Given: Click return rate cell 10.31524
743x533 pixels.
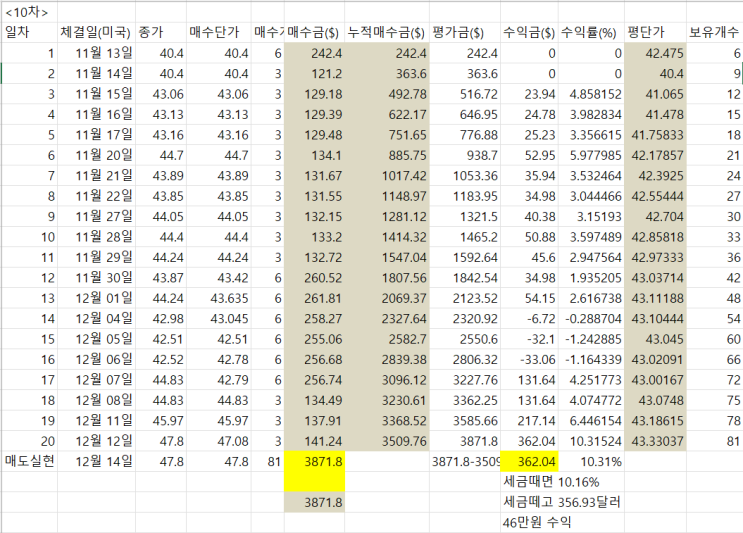Looking at the screenshot, I should pyautogui.click(x=591, y=441).
